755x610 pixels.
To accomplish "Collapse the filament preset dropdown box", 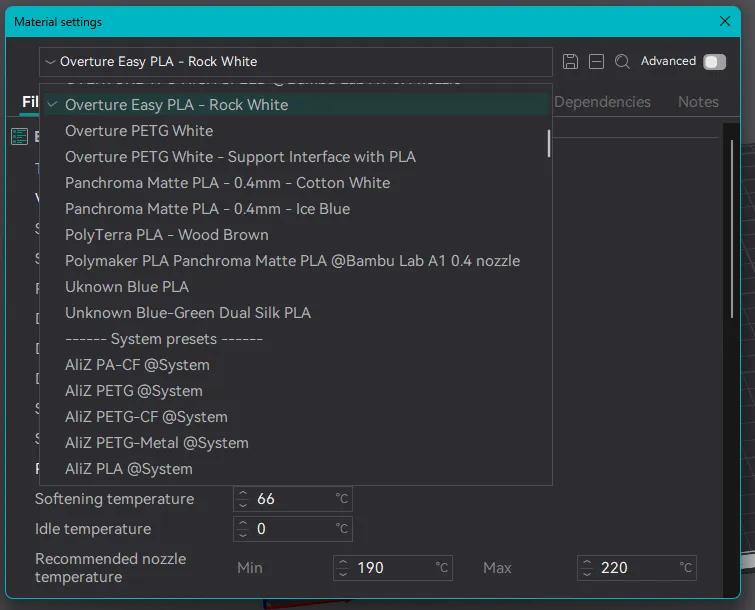I will (295, 62).
